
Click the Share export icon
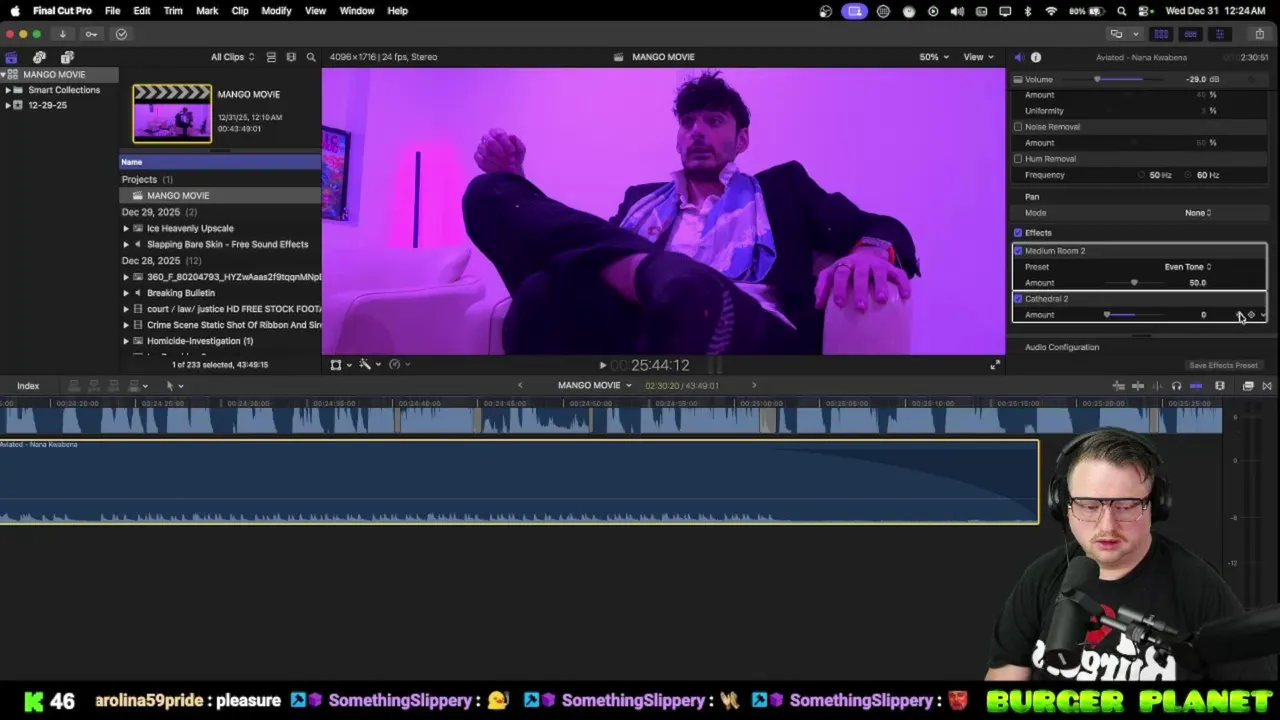[1259, 34]
